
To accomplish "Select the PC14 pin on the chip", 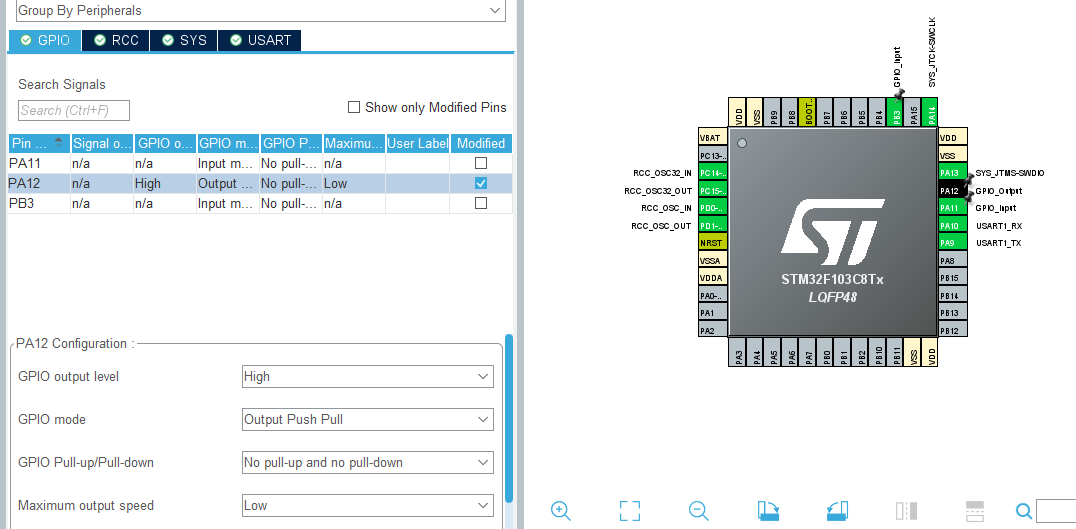I will click(x=712, y=173).
